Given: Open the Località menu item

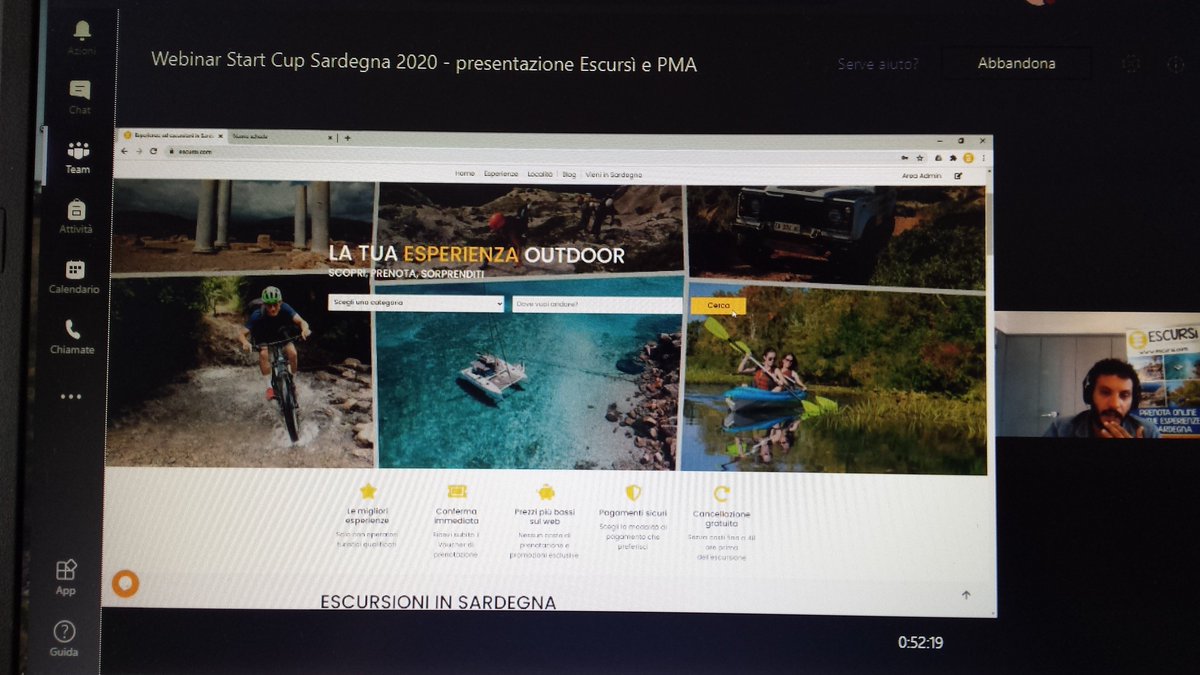Looking at the screenshot, I should 540,174.
